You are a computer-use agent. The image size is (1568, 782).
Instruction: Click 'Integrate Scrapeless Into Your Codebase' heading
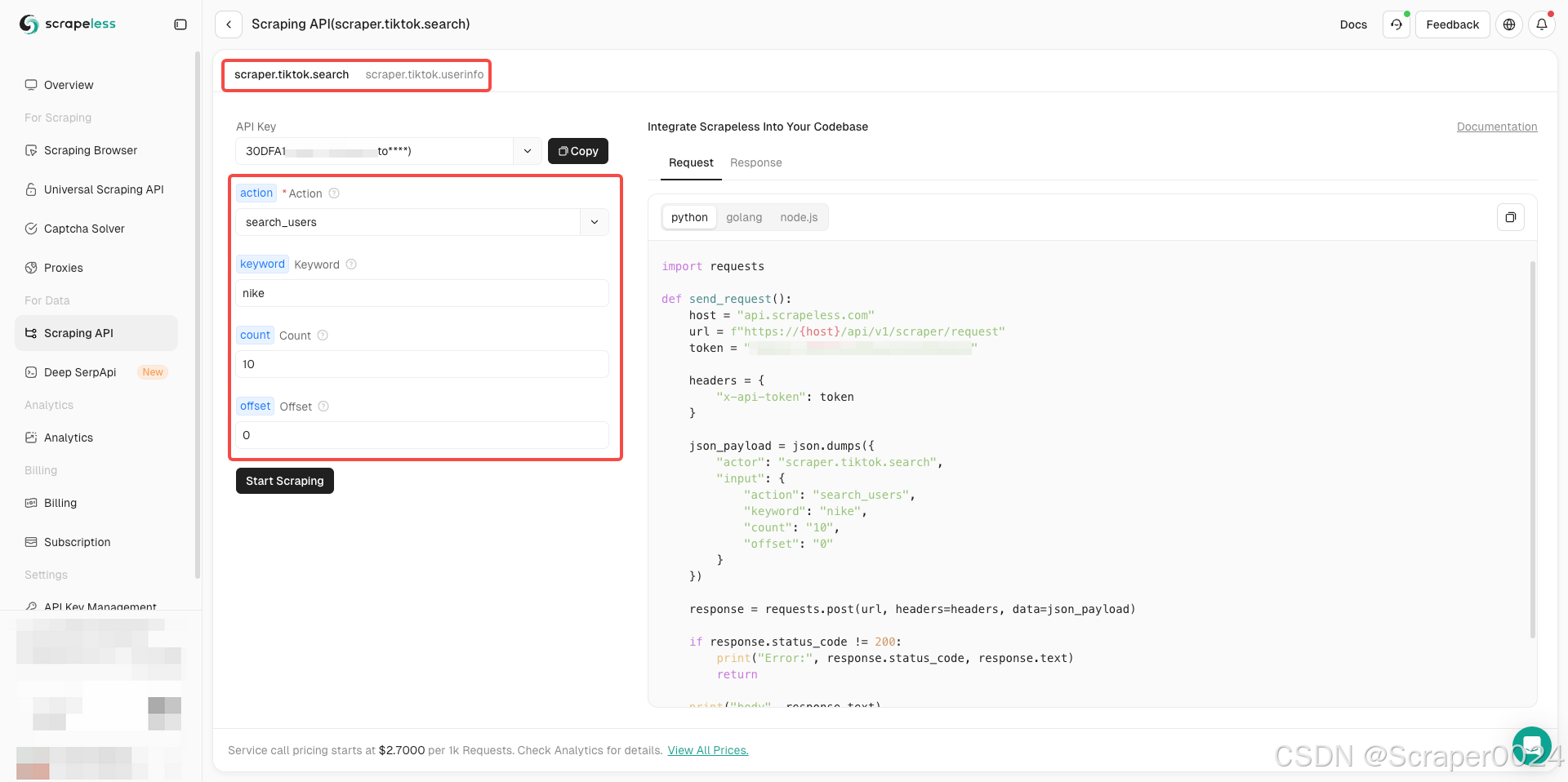(758, 127)
